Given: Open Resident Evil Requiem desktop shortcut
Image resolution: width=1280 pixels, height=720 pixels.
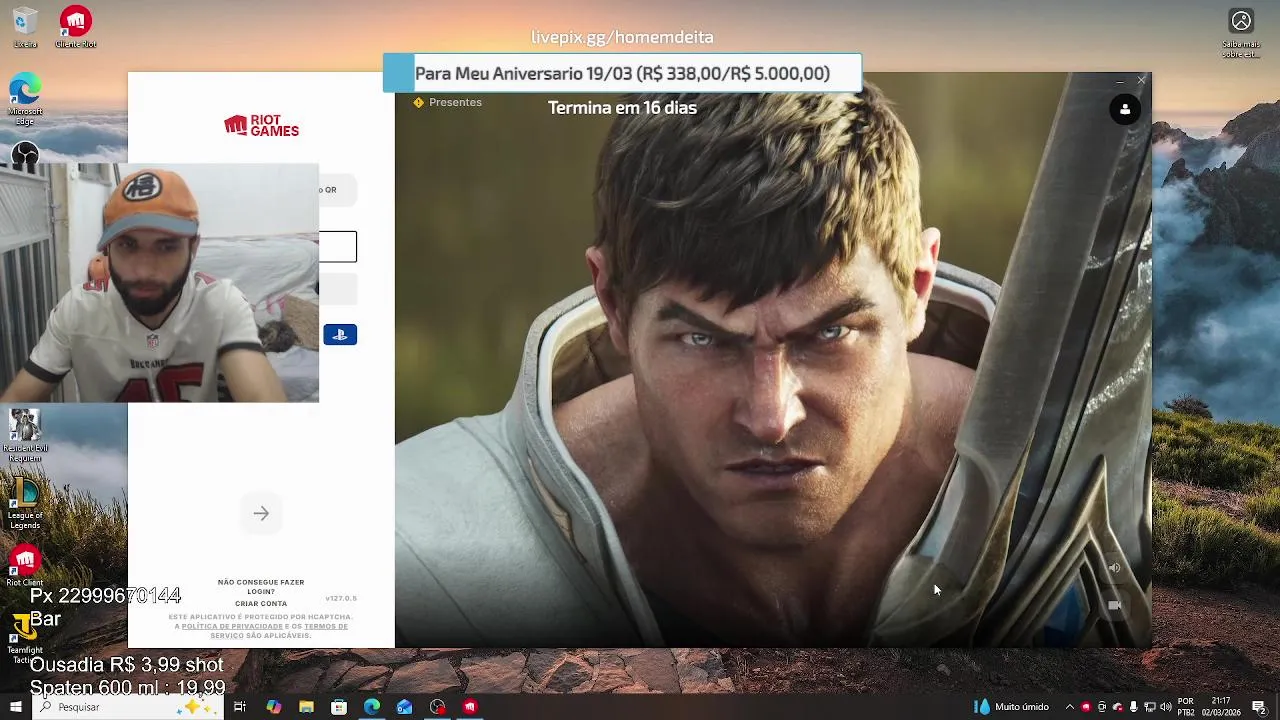Looking at the screenshot, I should (25, 437).
